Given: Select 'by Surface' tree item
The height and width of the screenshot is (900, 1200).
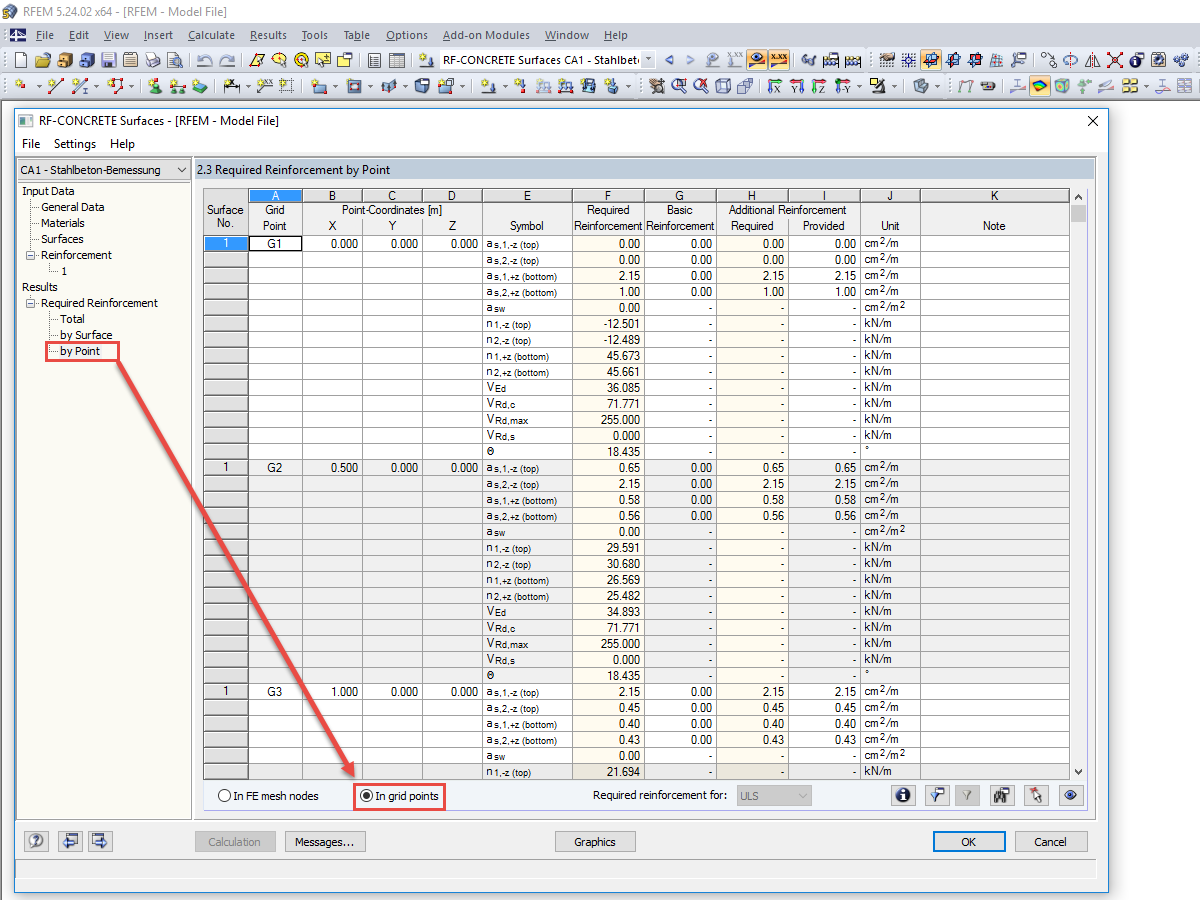Looking at the screenshot, I should [86, 335].
